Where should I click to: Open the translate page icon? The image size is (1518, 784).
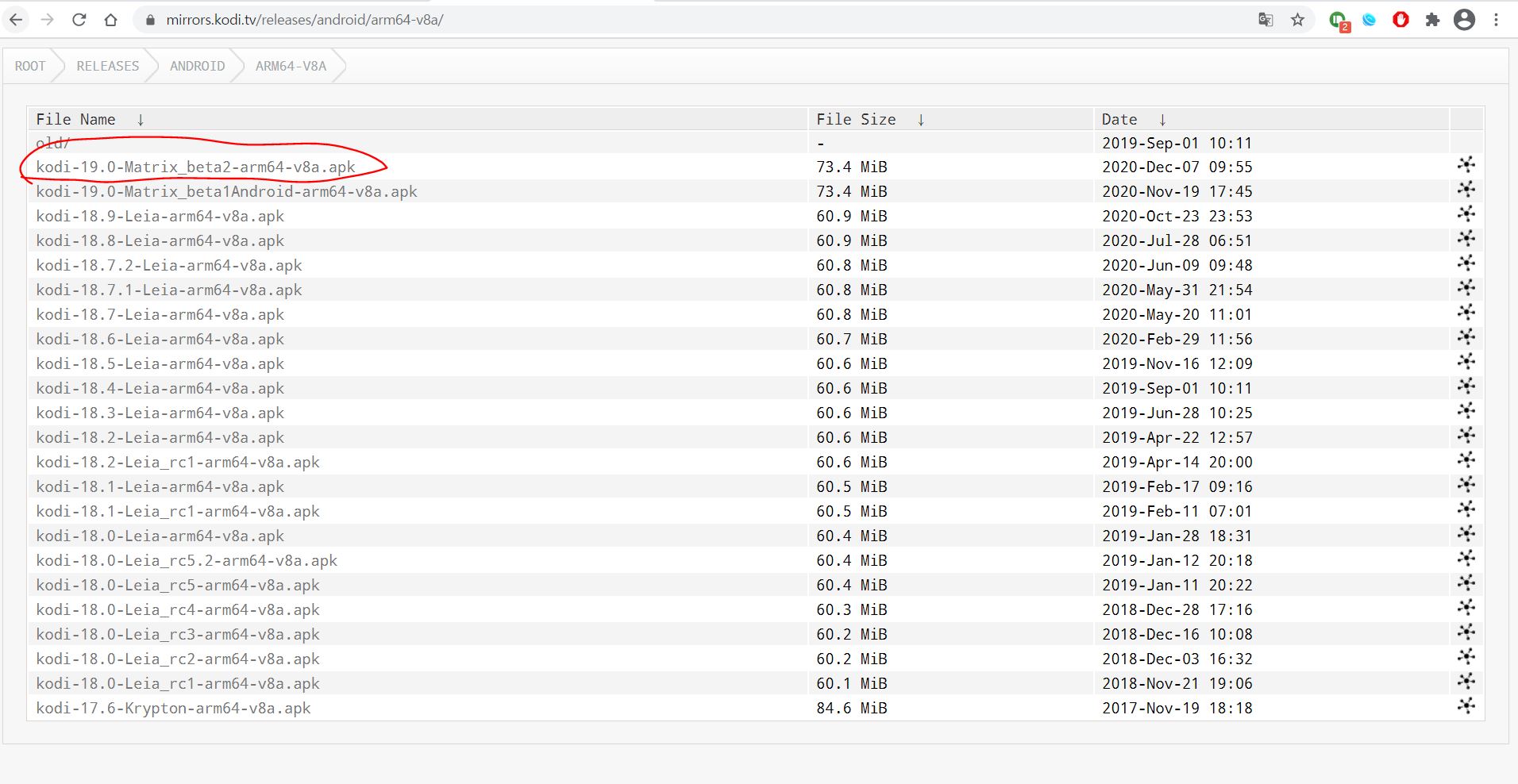point(1266,20)
